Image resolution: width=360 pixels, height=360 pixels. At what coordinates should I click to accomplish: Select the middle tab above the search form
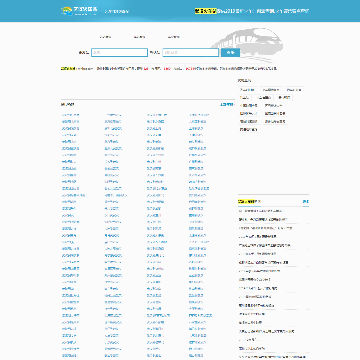[139, 37]
